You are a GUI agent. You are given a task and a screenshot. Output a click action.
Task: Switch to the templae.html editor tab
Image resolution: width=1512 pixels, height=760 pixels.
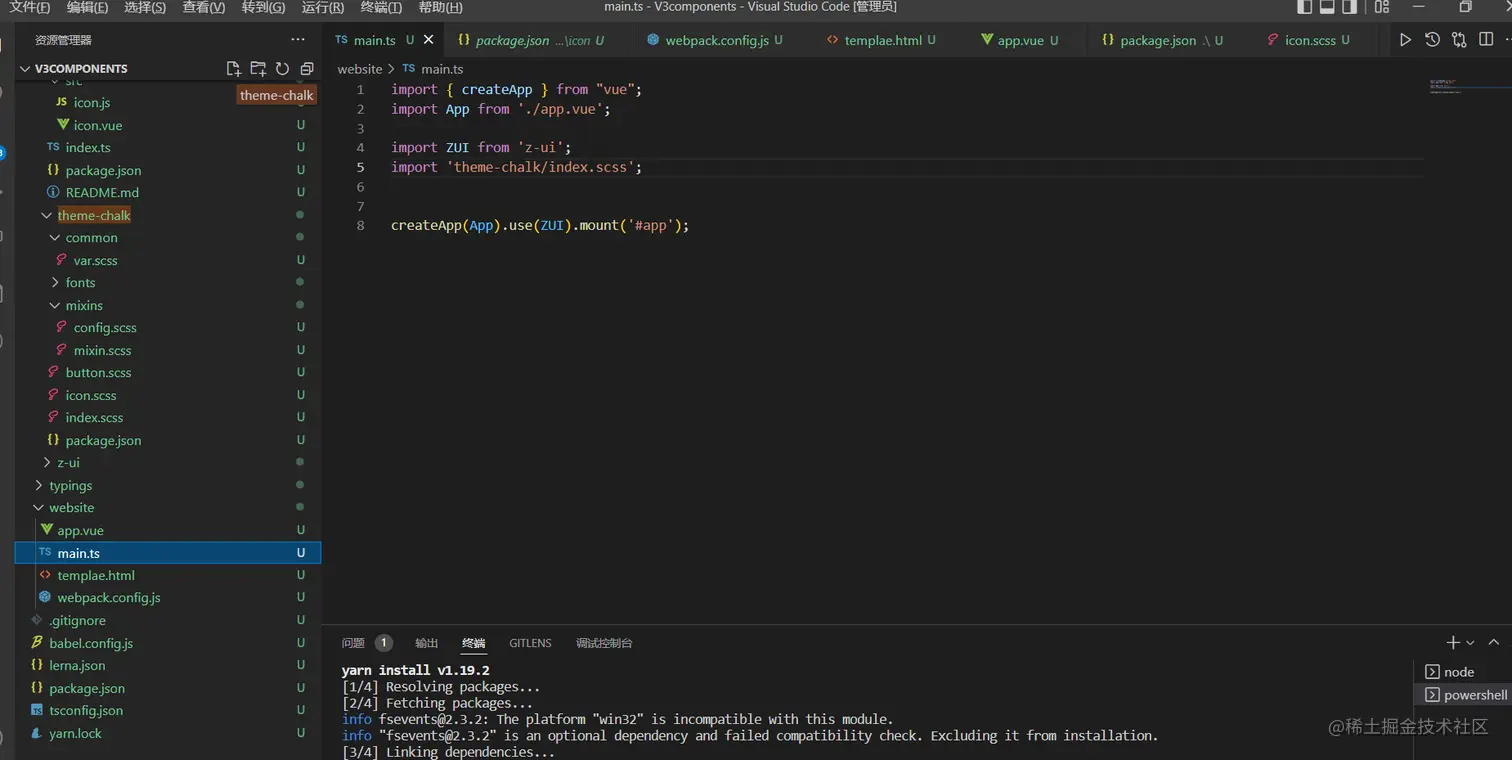[881, 40]
